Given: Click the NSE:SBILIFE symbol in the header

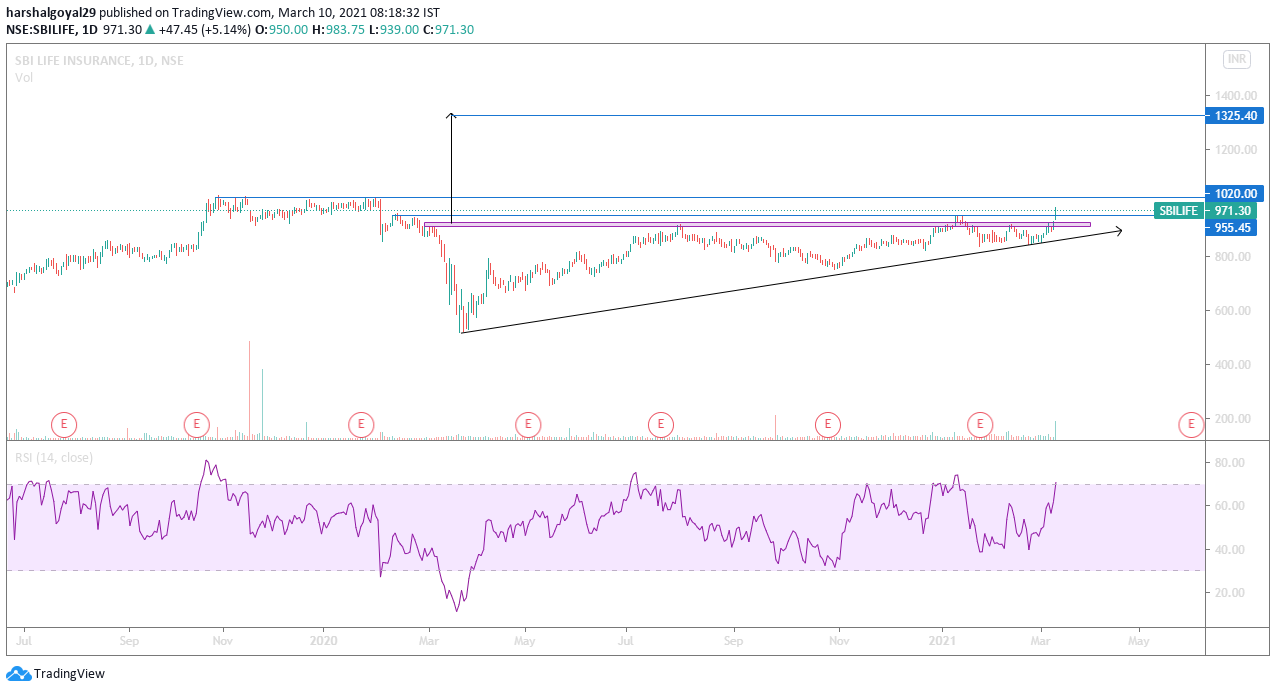Looking at the screenshot, I should (x=41, y=29).
